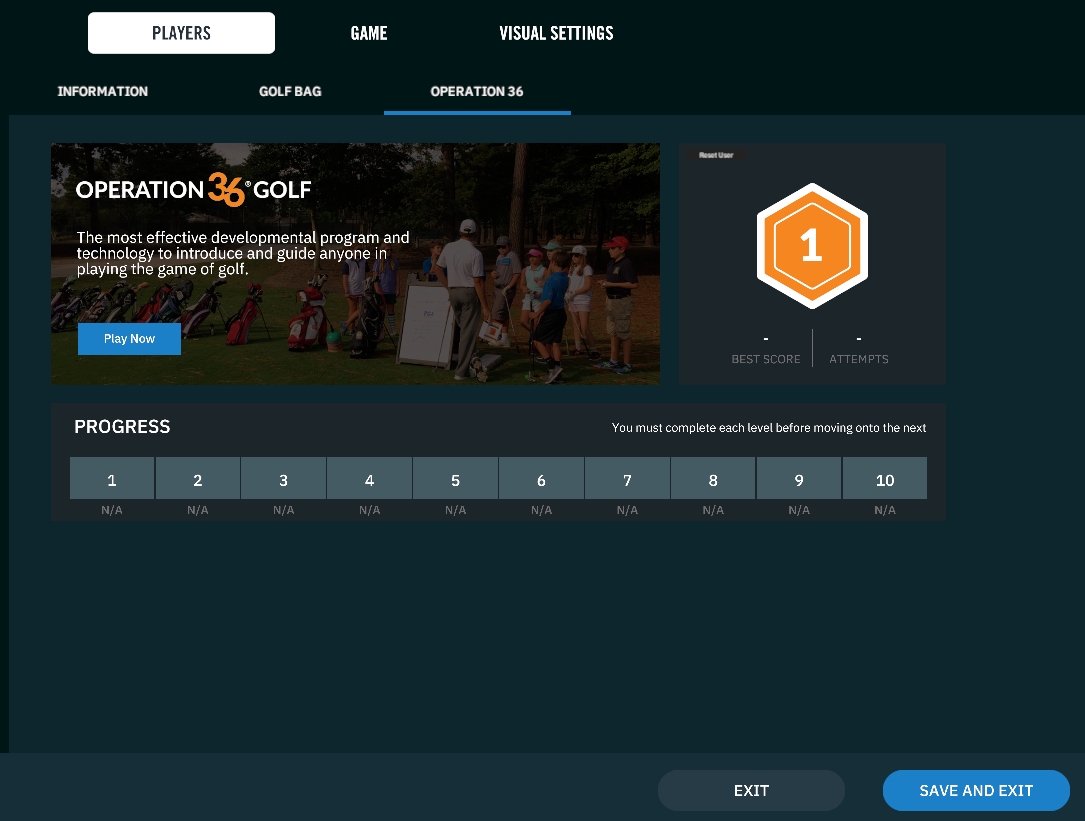Screen dimensions: 1085x821
Task: Click the Attempts counter
Action: point(858,340)
